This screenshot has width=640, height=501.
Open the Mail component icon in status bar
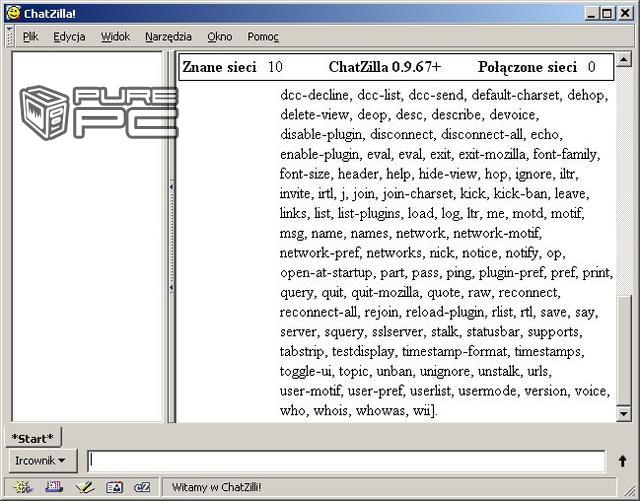tap(53, 487)
